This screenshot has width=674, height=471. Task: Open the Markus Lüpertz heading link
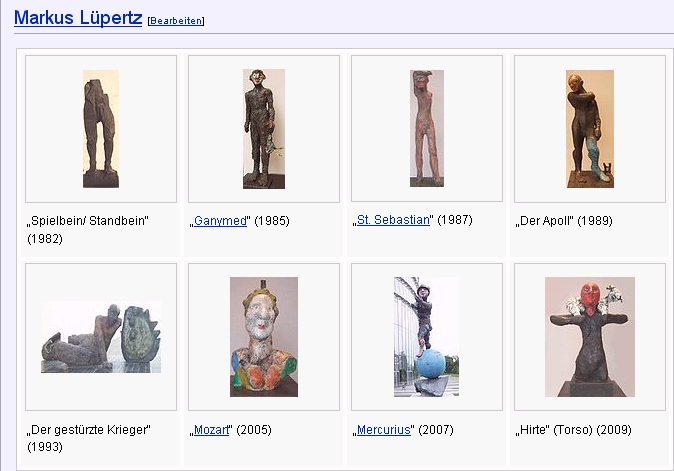tap(78, 18)
